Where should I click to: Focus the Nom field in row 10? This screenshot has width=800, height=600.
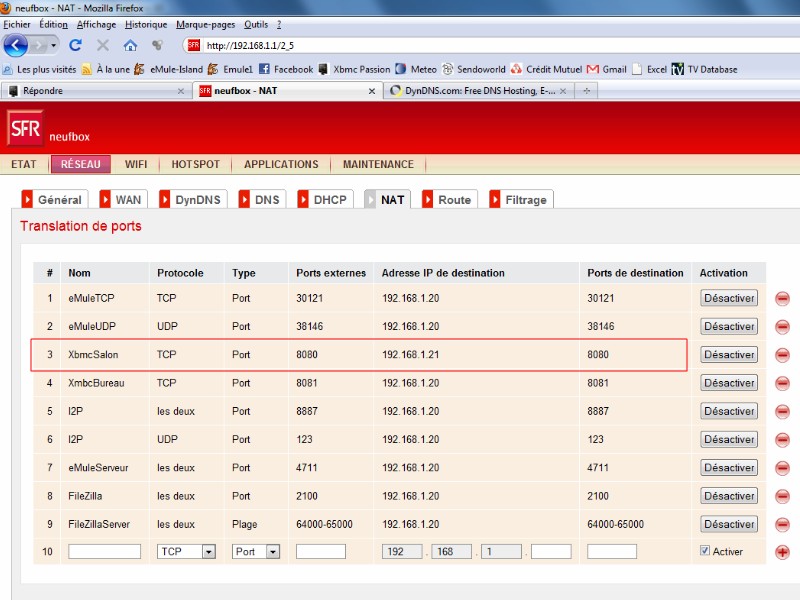105,552
